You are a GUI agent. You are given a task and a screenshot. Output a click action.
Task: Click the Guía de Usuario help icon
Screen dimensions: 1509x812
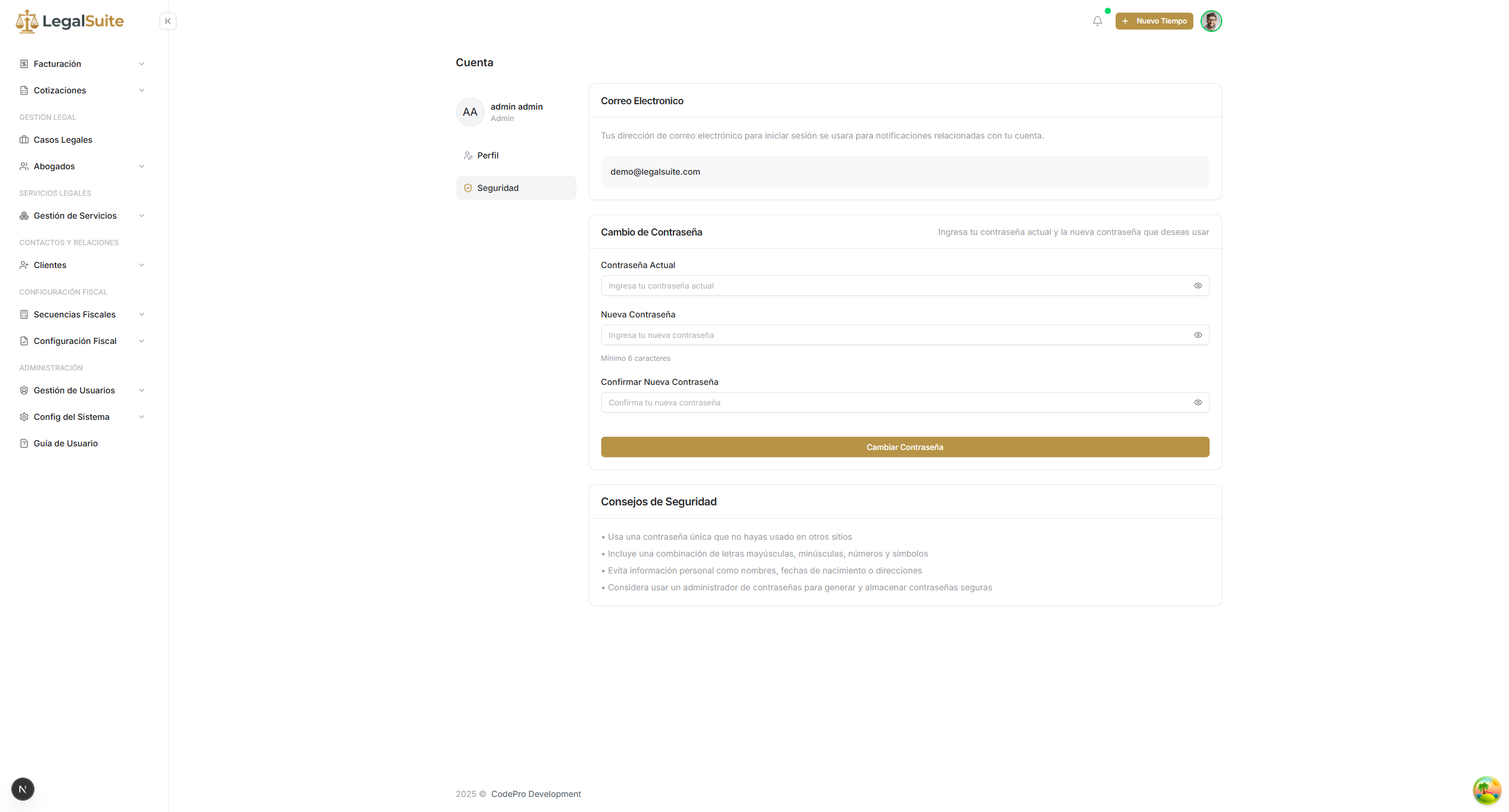24,443
